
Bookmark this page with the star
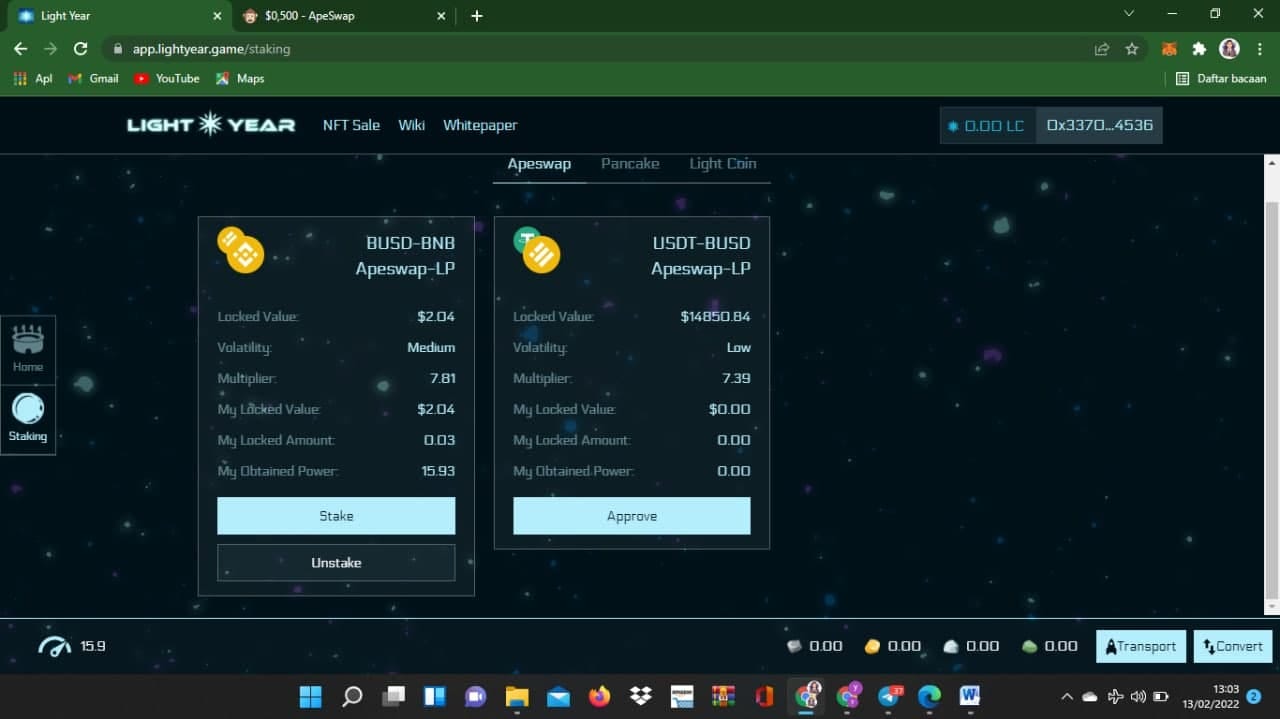tap(1132, 48)
